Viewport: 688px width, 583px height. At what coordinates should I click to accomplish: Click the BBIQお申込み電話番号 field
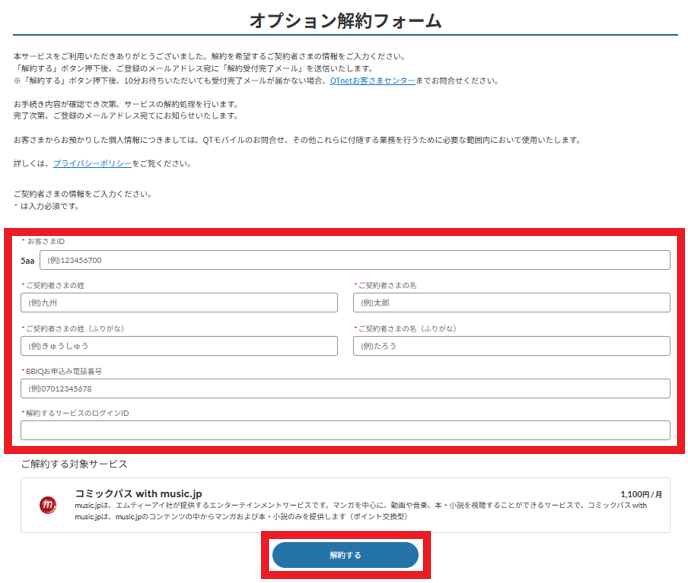(345, 389)
